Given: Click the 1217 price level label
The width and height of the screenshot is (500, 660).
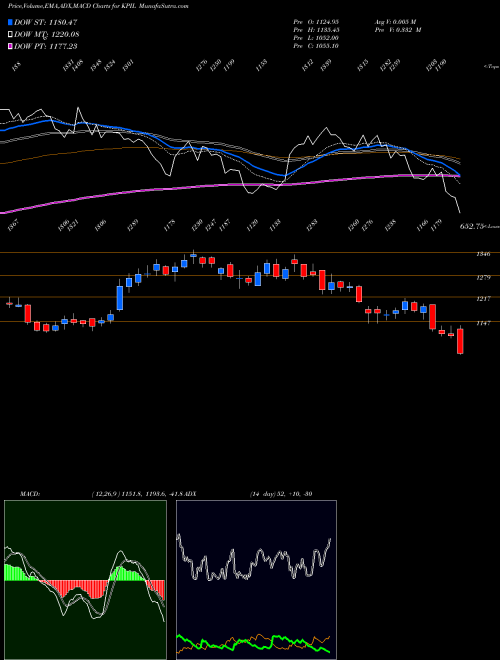Looking at the screenshot, I should [483, 299].
